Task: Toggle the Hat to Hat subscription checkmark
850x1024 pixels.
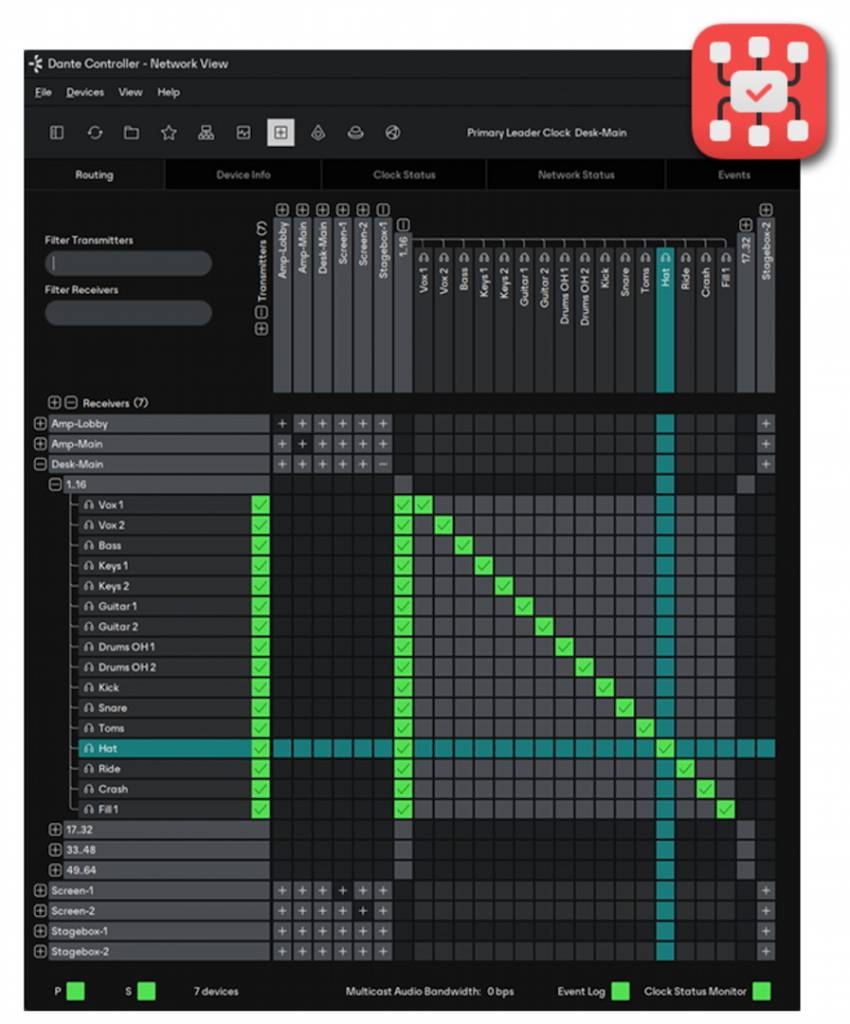Action: click(x=665, y=748)
